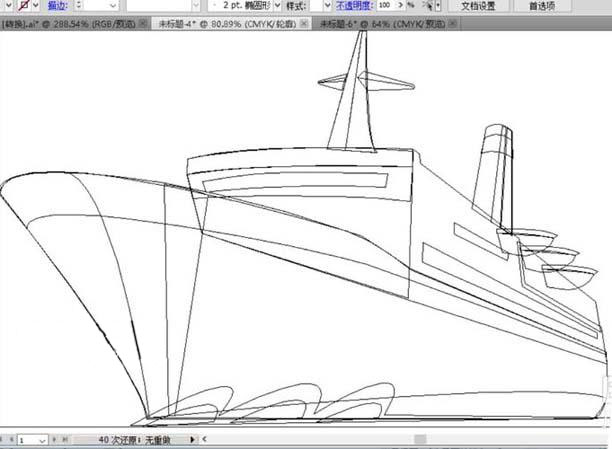Switch to the 未标题-4 document tab
The width and height of the screenshot is (612, 449).
click(227, 24)
